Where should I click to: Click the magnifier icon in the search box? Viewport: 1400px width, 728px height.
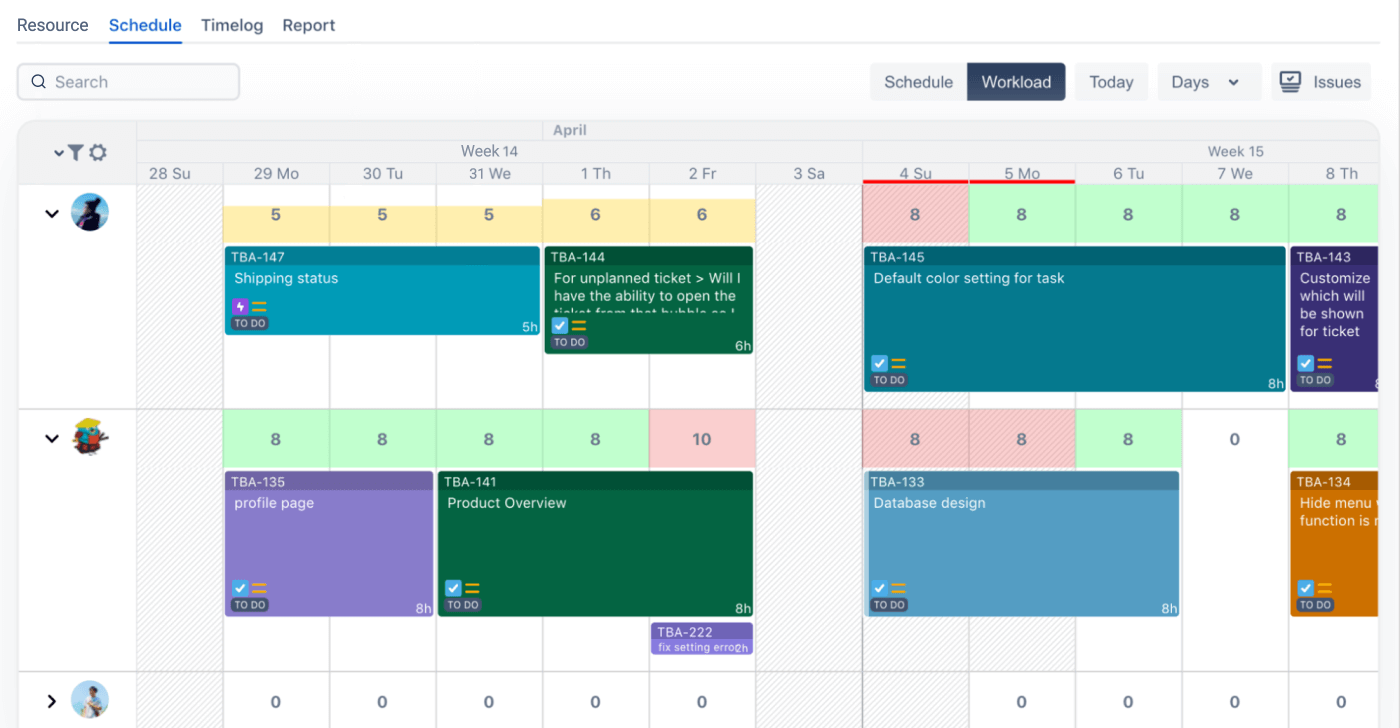(38, 81)
